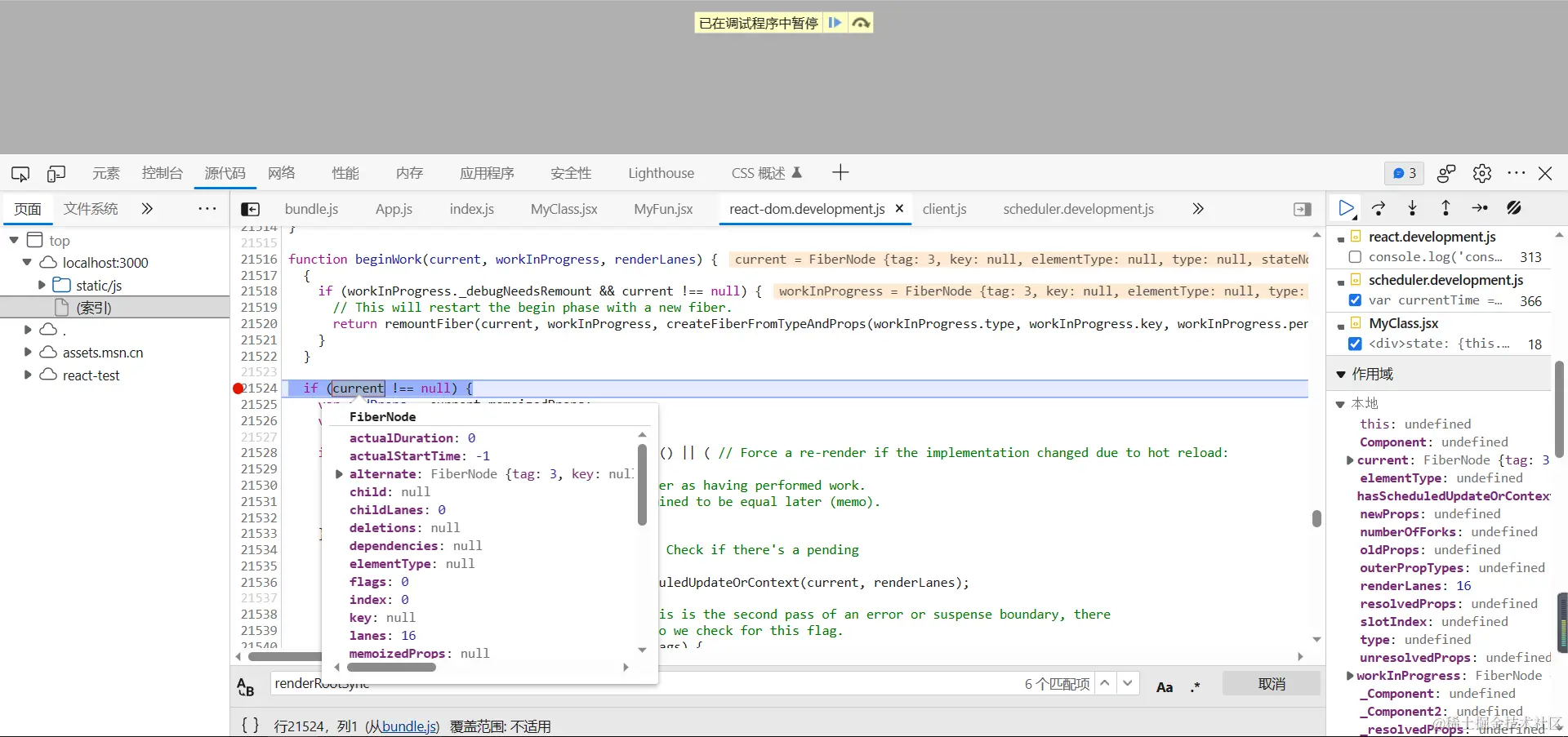The height and width of the screenshot is (737, 1568).
Task: Open the CSS 概述 tab
Action: (766, 173)
